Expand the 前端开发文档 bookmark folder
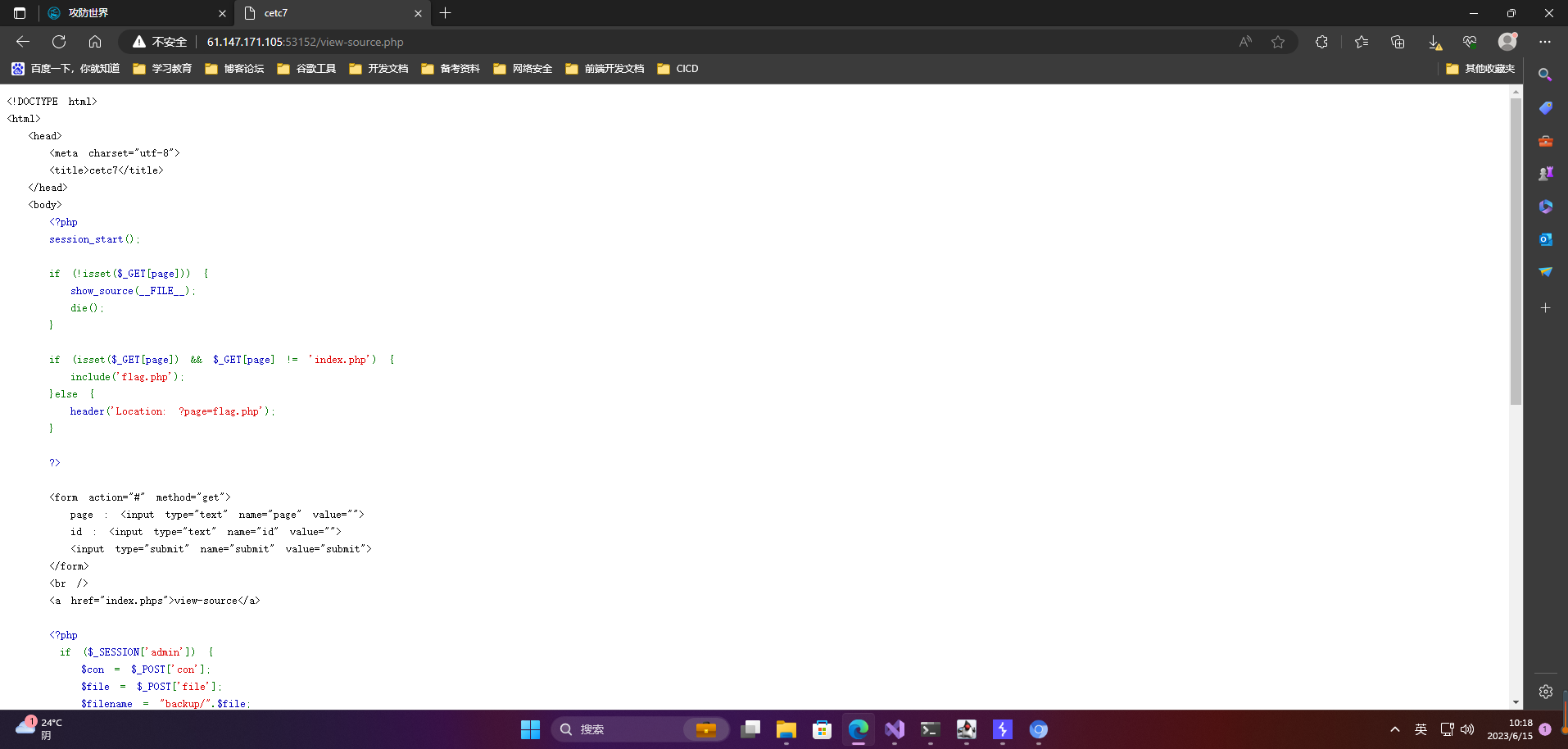 [x=605, y=69]
